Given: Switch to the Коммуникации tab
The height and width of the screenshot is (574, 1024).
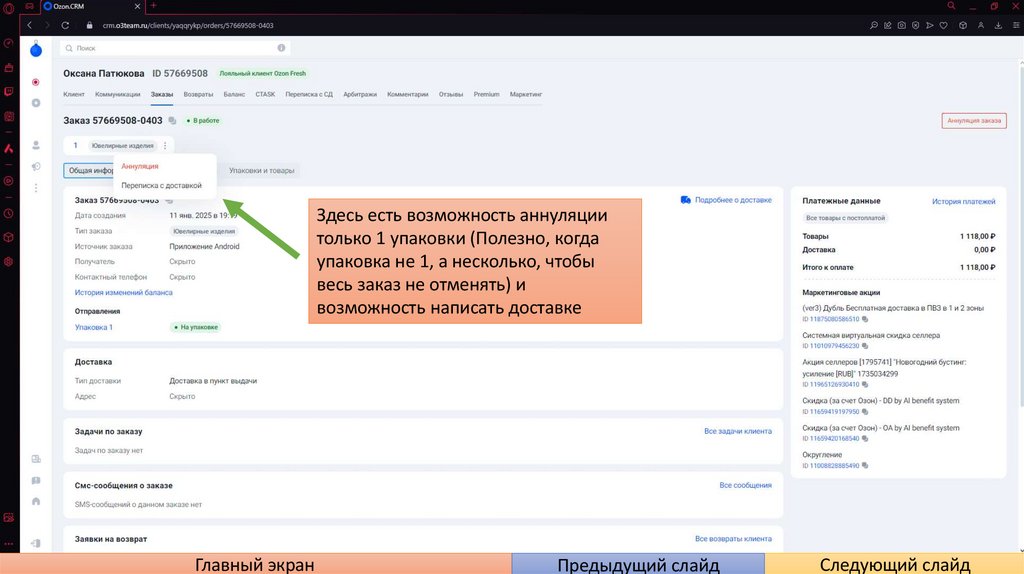Looking at the screenshot, I should (118, 94).
